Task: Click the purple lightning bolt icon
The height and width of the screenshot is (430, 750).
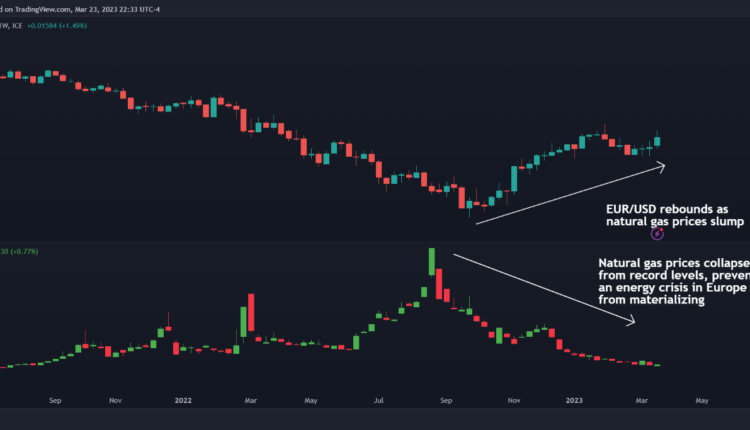Action: click(x=657, y=233)
